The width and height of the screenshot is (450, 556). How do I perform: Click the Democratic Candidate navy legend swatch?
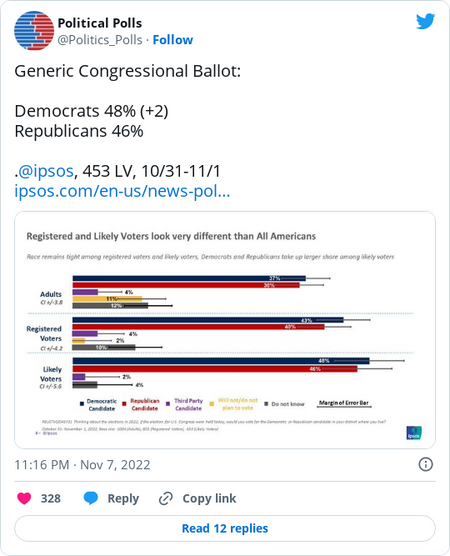[82, 404]
